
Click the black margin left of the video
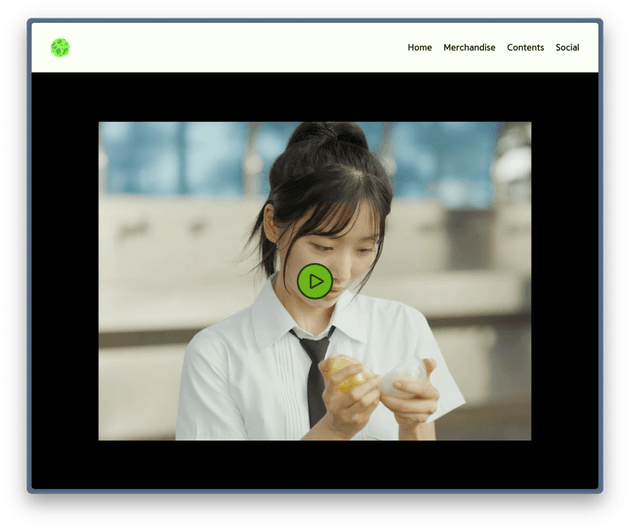point(65,280)
